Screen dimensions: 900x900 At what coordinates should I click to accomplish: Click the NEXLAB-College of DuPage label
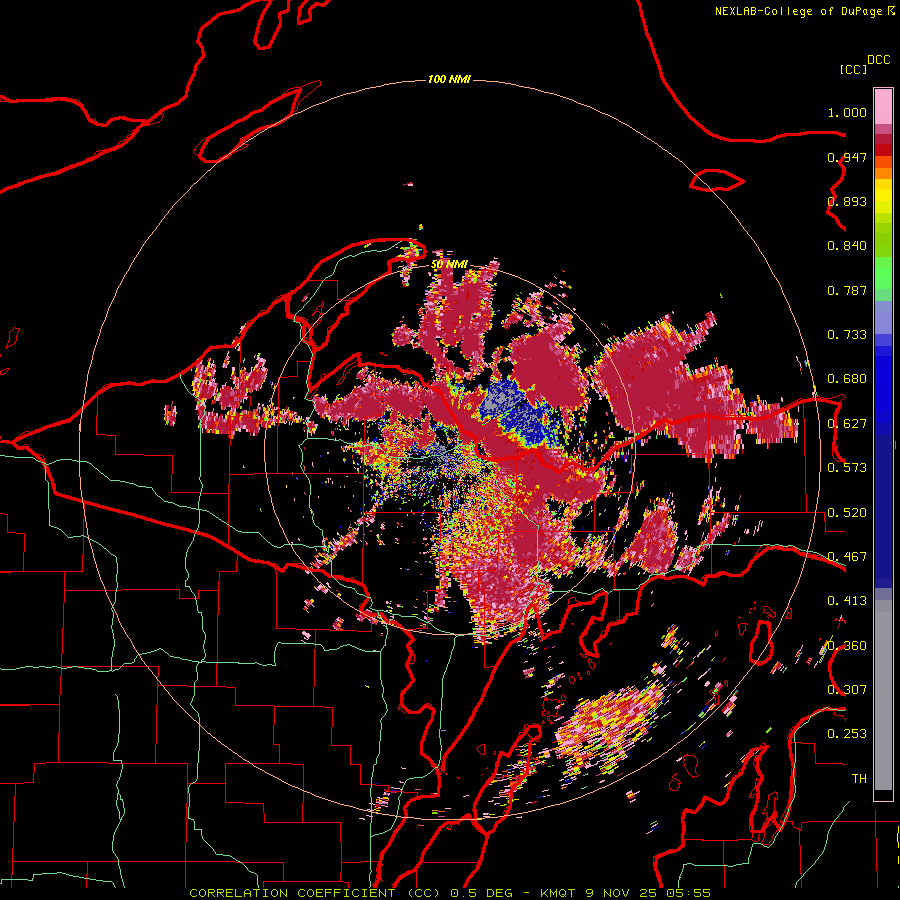799,11
